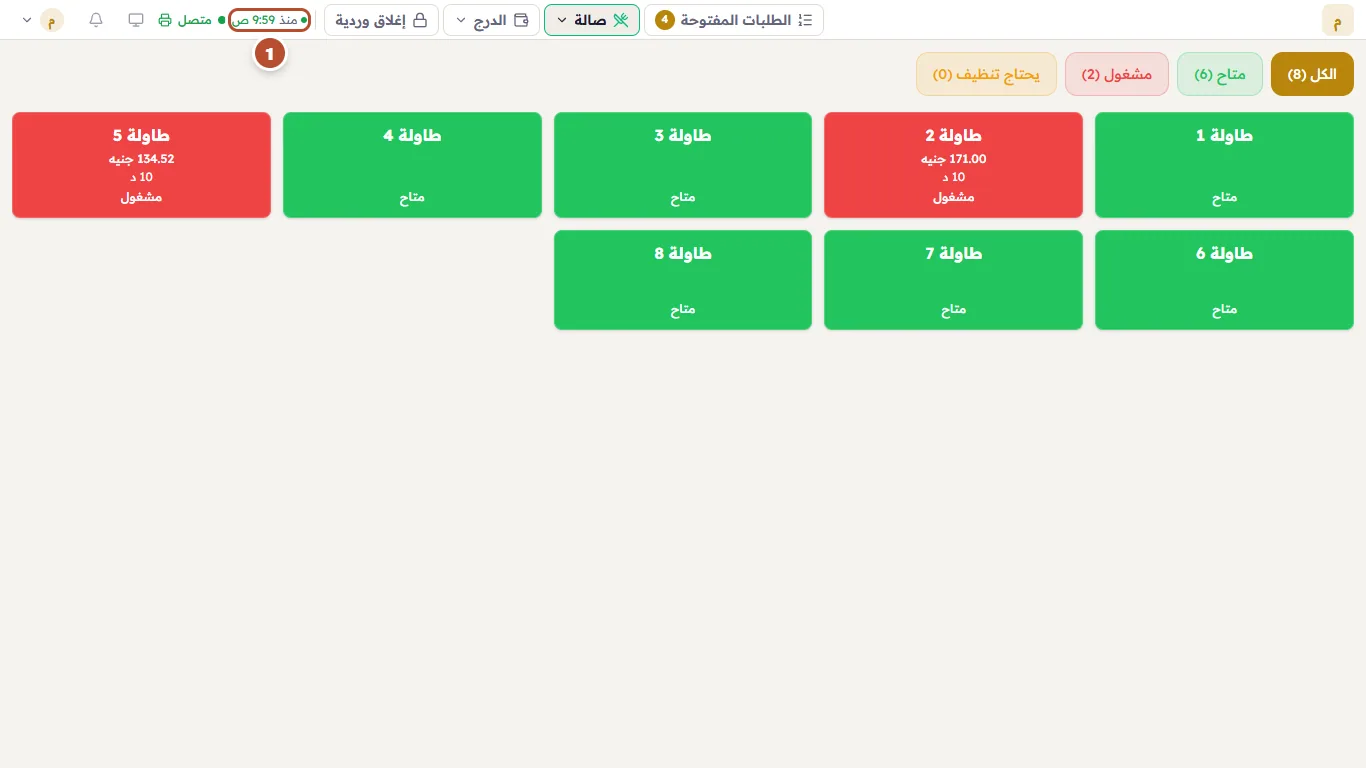The width and height of the screenshot is (1366, 768).
Task: Choose table طاولة 4
Action: [x=412, y=165]
